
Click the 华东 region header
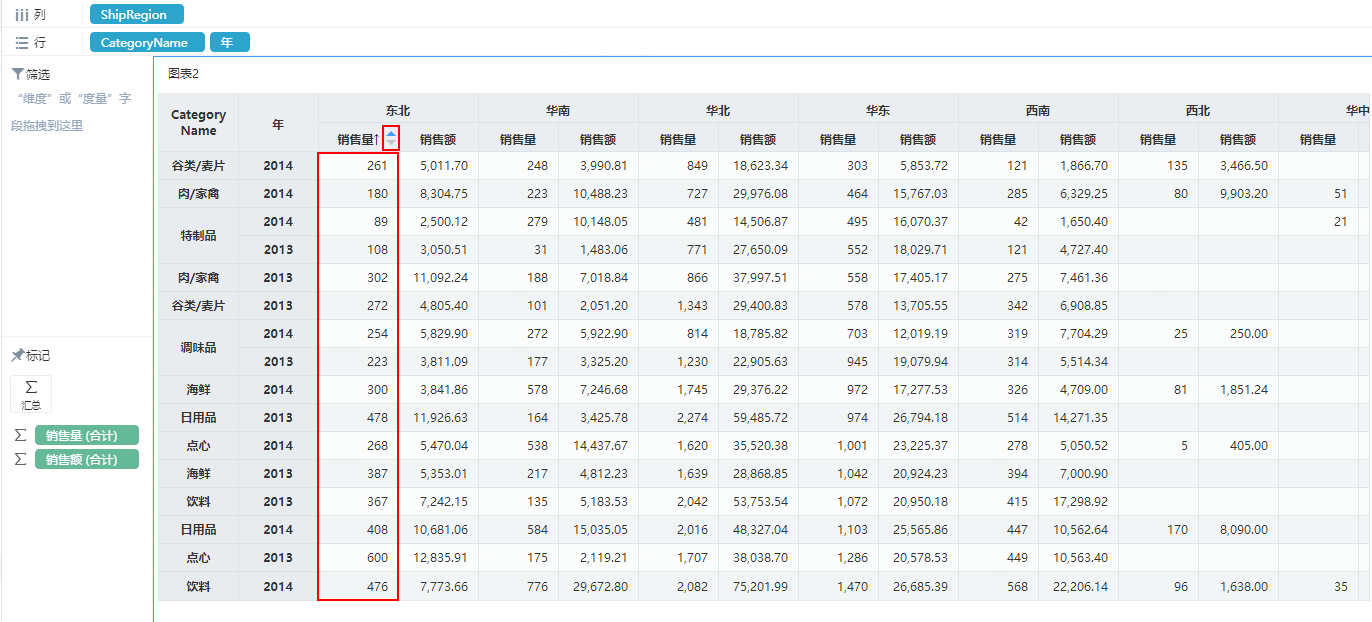[x=878, y=110]
